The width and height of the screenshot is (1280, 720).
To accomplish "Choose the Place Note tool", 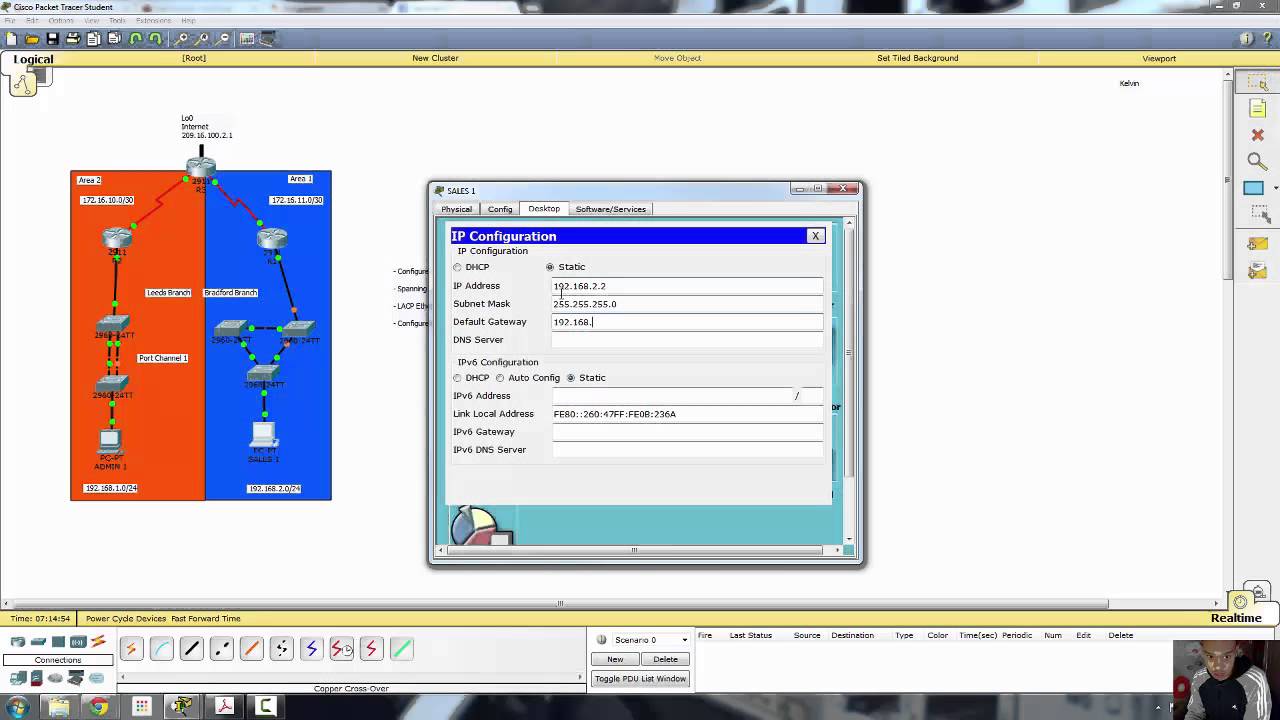I will tap(1257, 109).
